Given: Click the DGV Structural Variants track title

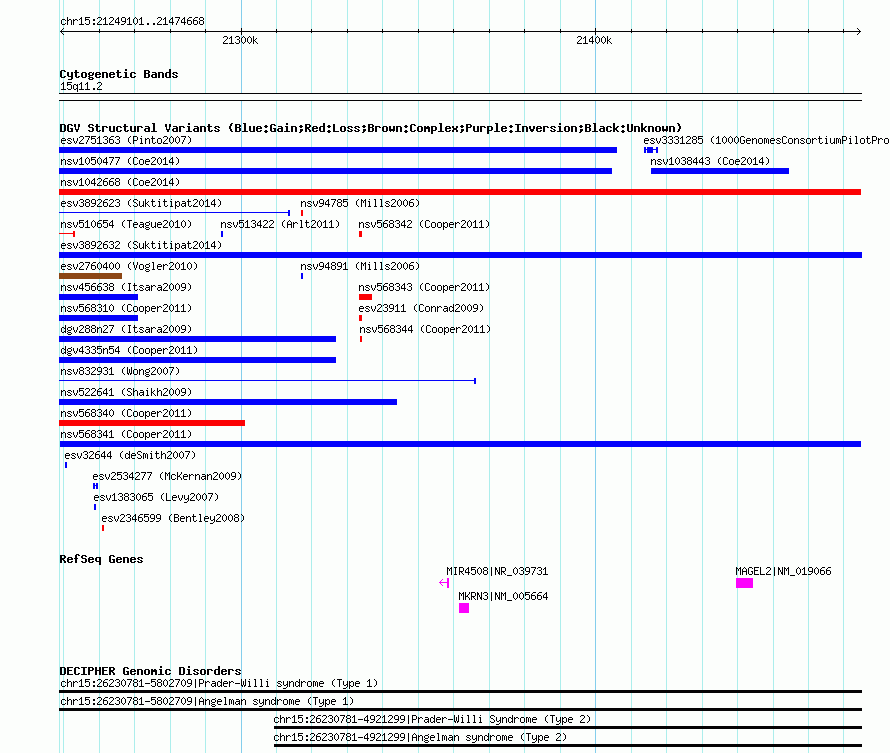Looking at the screenshot, I should (x=371, y=128).
